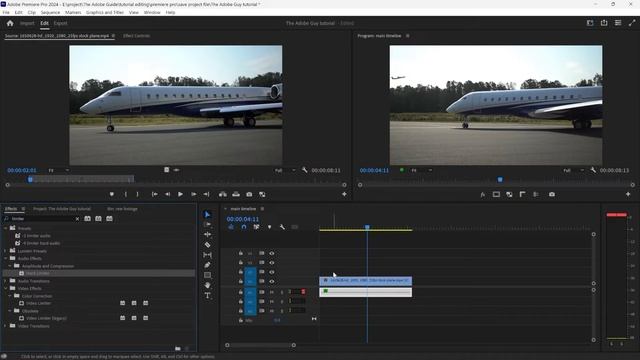
Task: Toggle insert sequences as nests option
Action: (231, 227)
